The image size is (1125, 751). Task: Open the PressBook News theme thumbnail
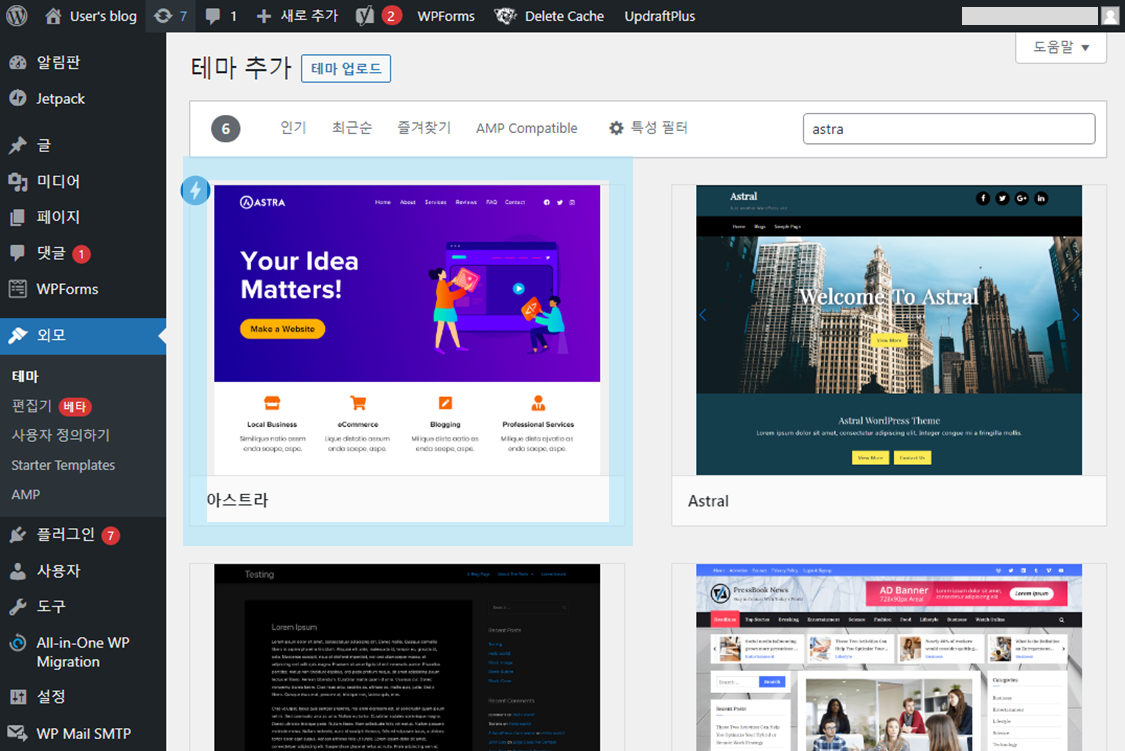[889, 657]
